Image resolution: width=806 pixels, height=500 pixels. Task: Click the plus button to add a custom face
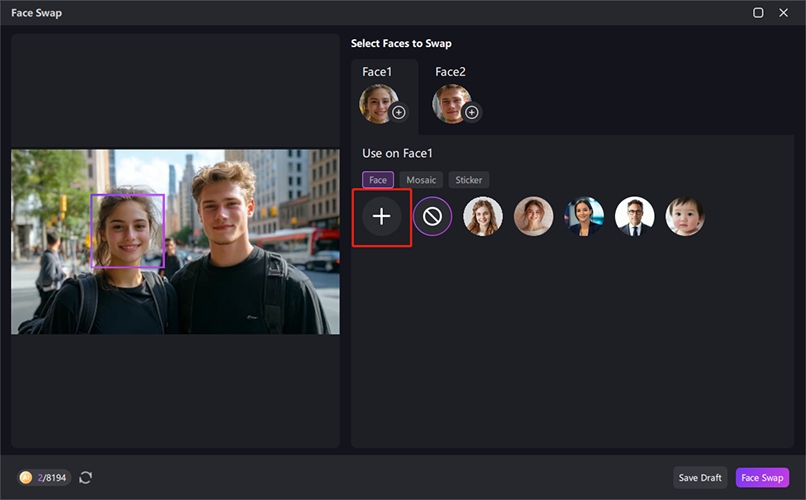click(x=381, y=216)
